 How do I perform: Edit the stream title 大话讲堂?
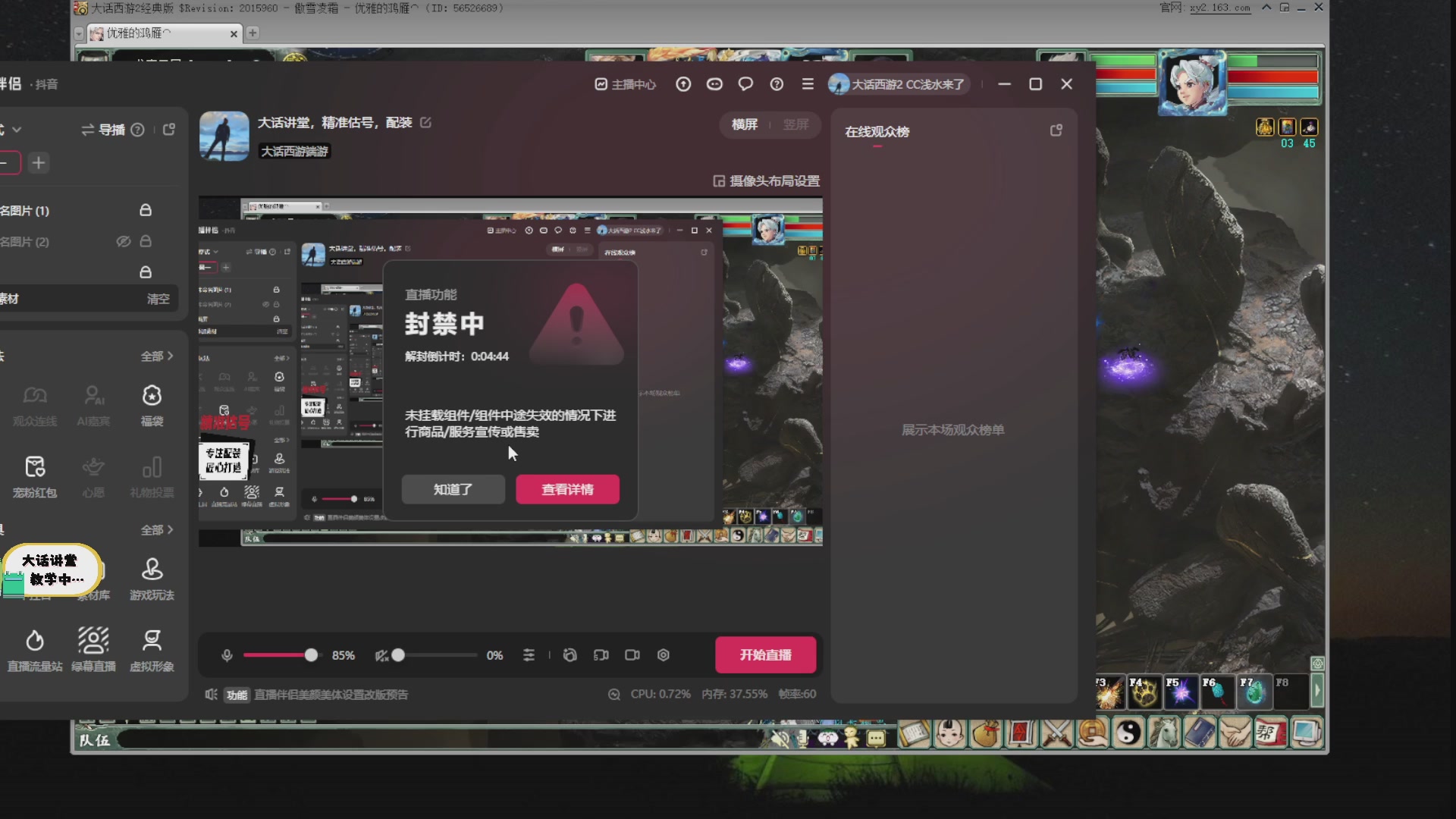tap(426, 122)
